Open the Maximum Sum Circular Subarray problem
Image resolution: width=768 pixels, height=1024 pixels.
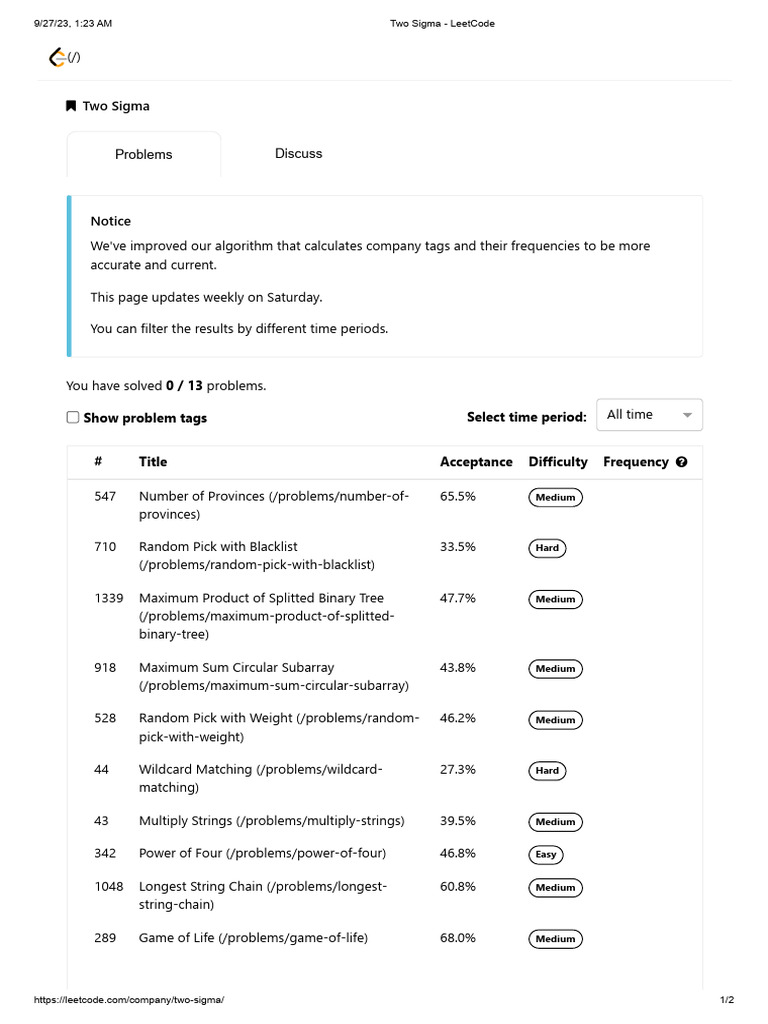click(236, 668)
